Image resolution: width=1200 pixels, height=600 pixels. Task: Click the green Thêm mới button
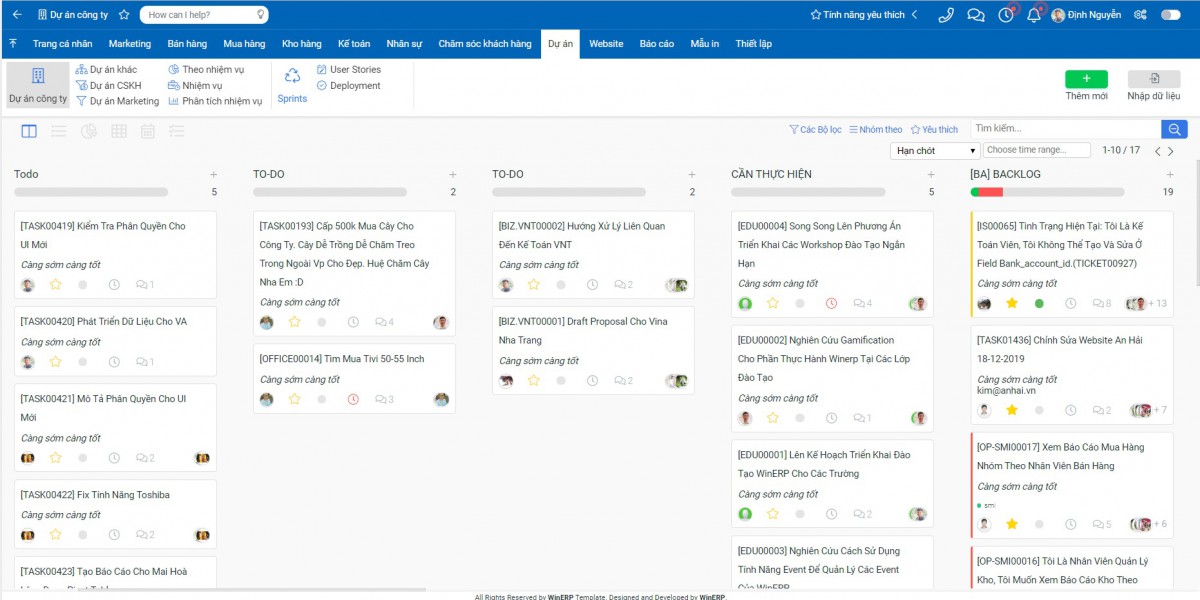point(1086,80)
